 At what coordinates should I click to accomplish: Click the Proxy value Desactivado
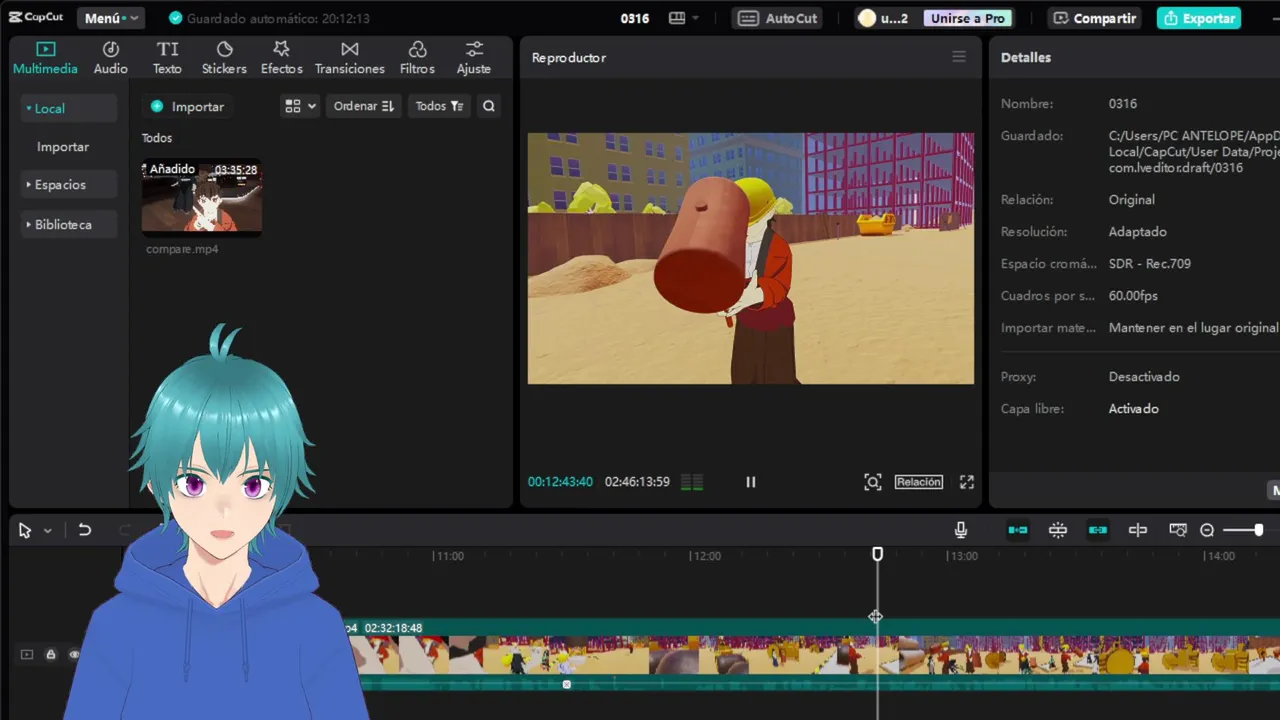tap(1144, 377)
